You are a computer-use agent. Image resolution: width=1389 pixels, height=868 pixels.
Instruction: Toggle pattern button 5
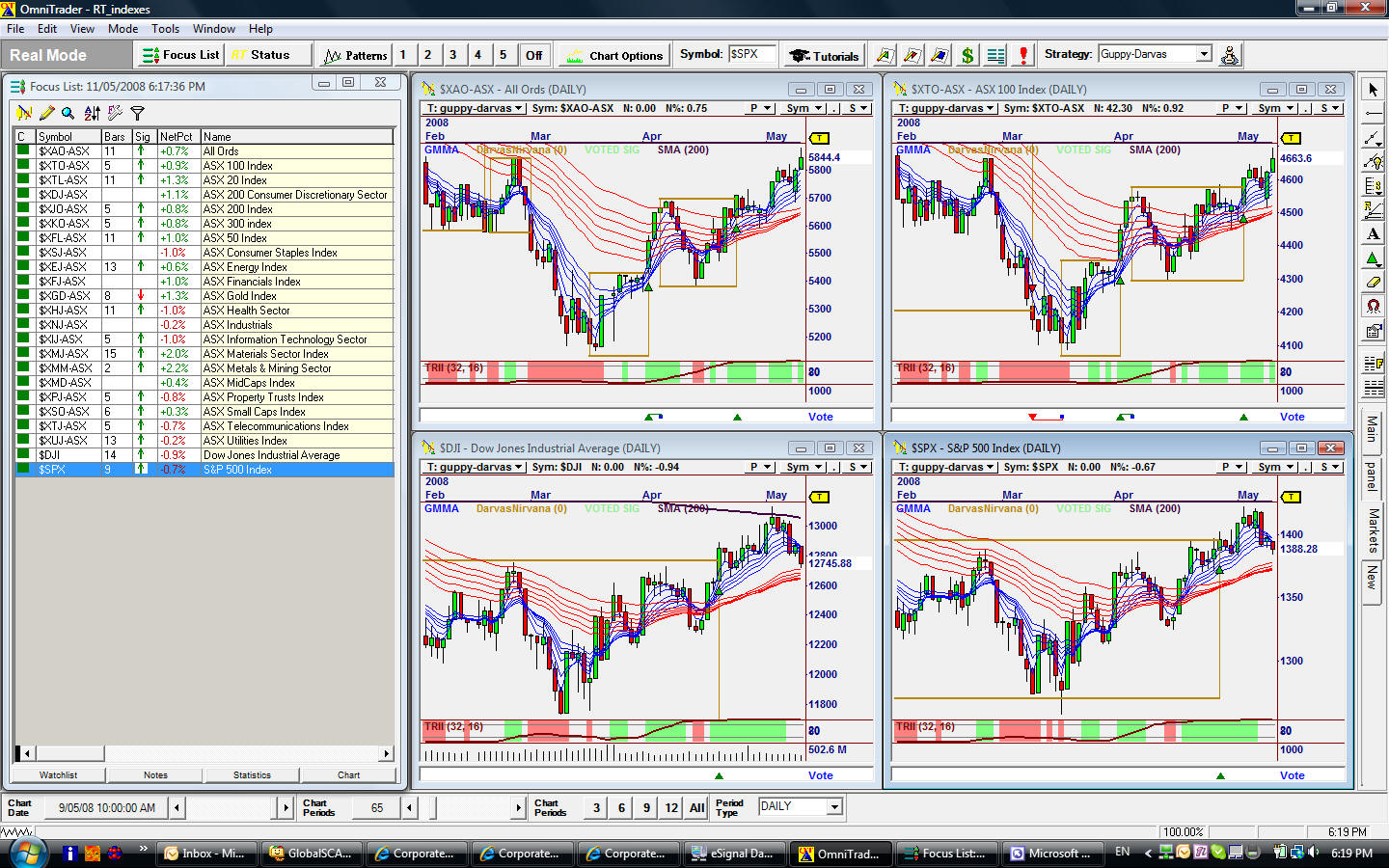504,55
